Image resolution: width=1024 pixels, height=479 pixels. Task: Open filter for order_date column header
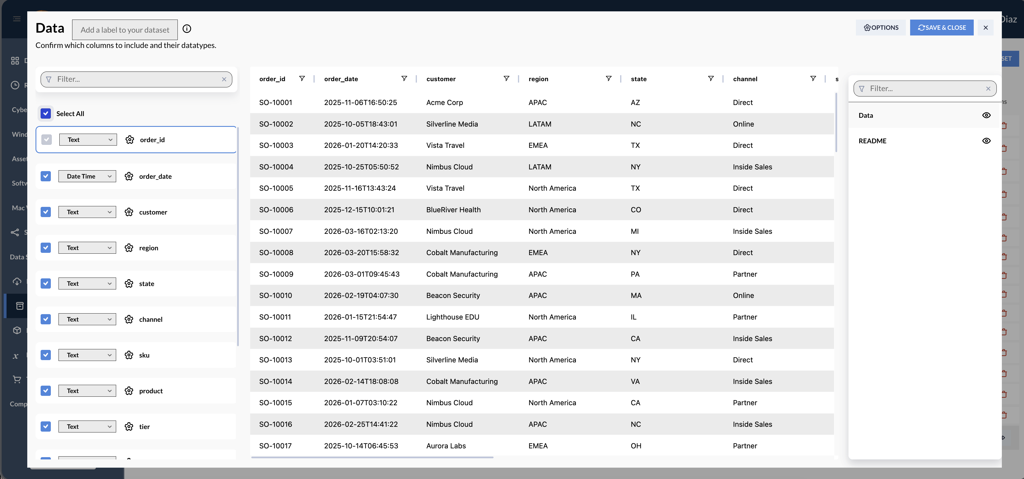(404, 78)
